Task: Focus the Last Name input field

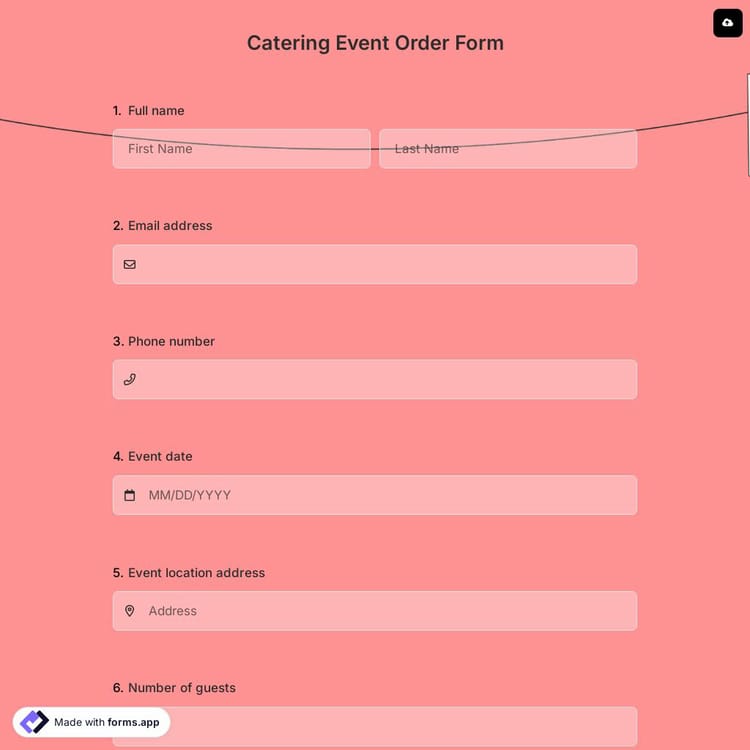Action: click(x=508, y=149)
